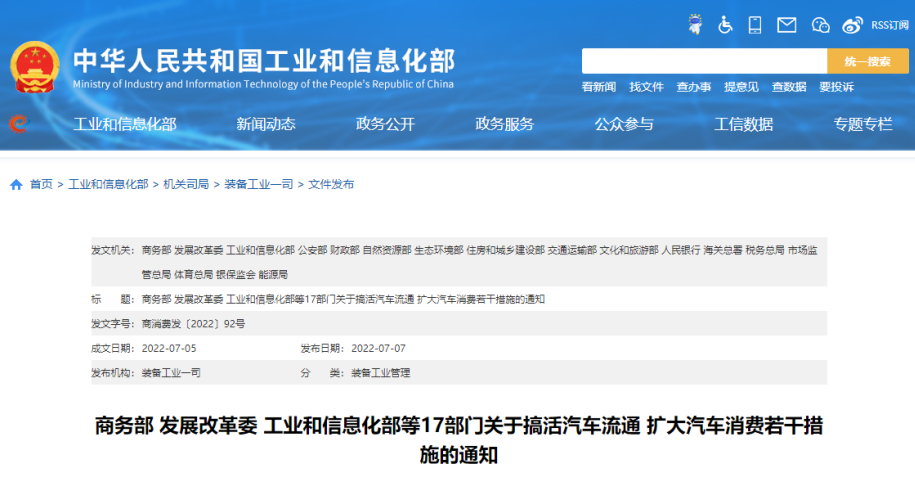Open the smart assistant robot icon
The width and height of the screenshot is (915, 488).
(x=695, y=25)
